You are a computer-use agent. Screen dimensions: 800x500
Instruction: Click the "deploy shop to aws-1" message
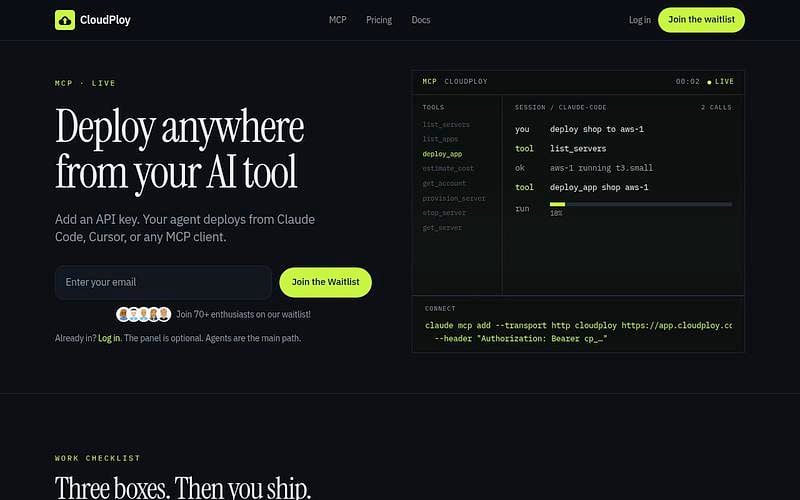tap(597, 130)
